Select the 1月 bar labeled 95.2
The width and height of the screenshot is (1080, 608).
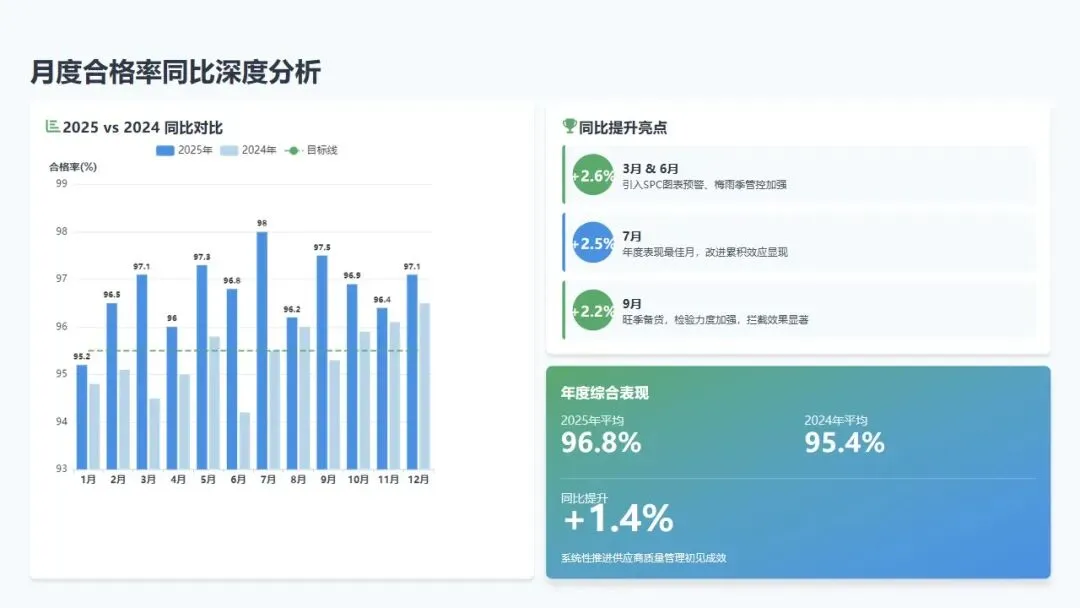tap(82, 417)
